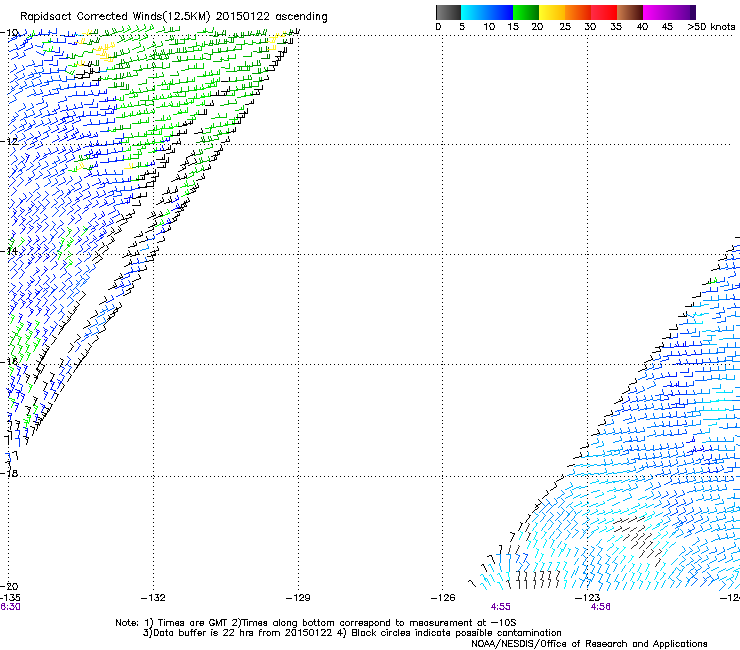Click the brown 35-40 knots legend swatch

pos(630,12)
